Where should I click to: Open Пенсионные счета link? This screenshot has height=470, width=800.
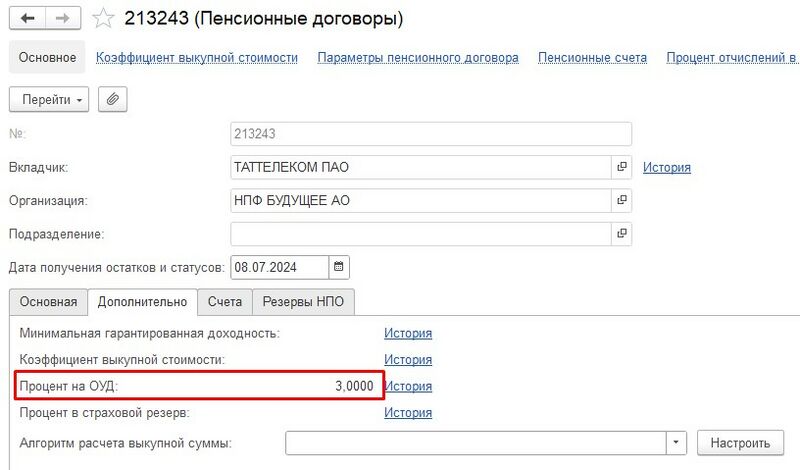(592, 58)
